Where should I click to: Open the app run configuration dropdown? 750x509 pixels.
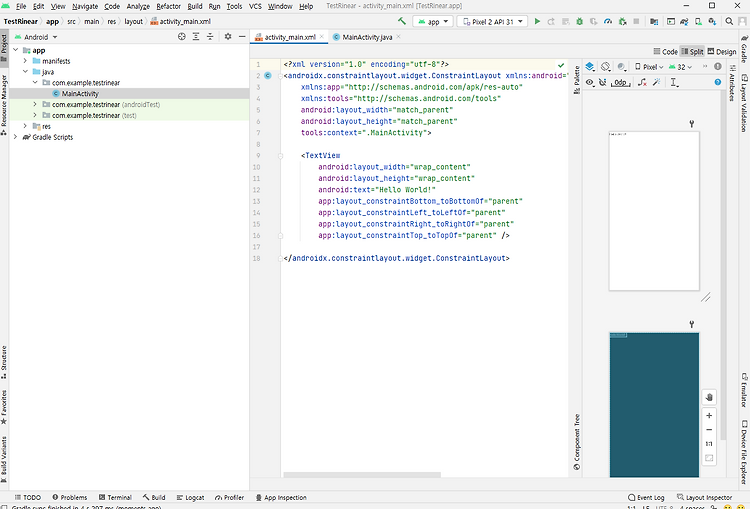click(x=433, y=22)
